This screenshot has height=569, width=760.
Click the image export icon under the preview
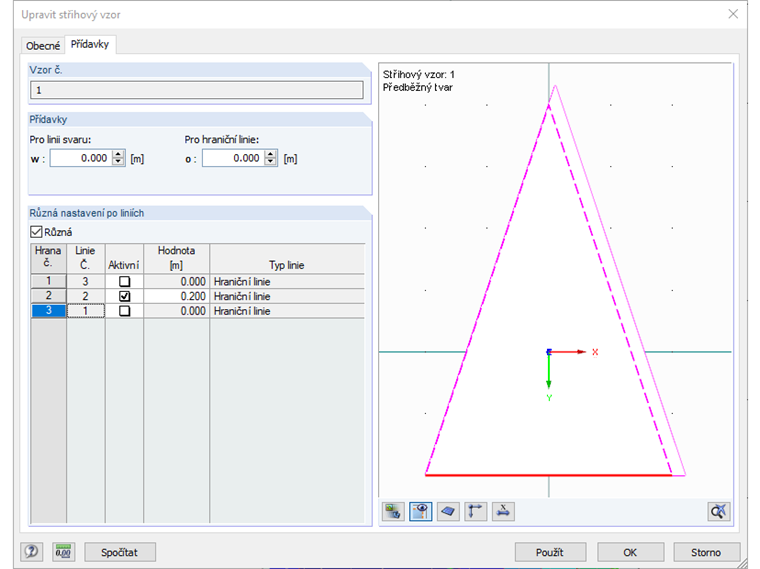tap(393, 511)
